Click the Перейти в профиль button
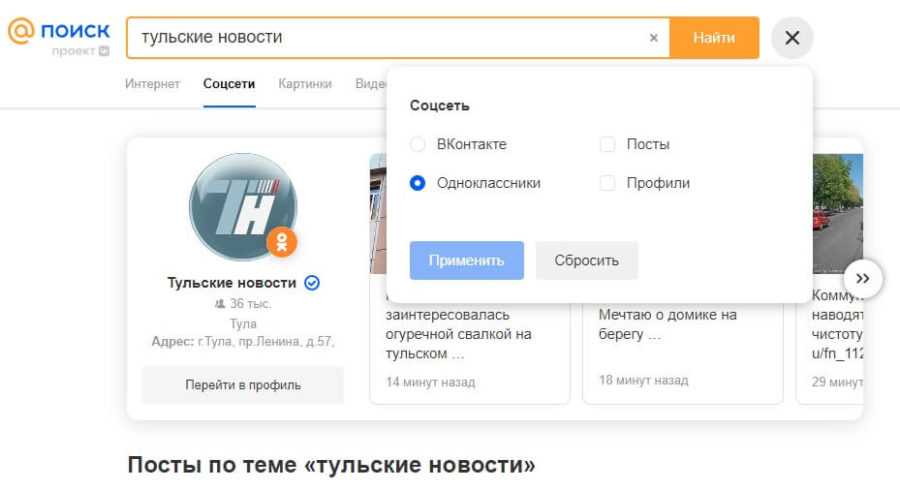The image size is (900, 490). point(242,385)
